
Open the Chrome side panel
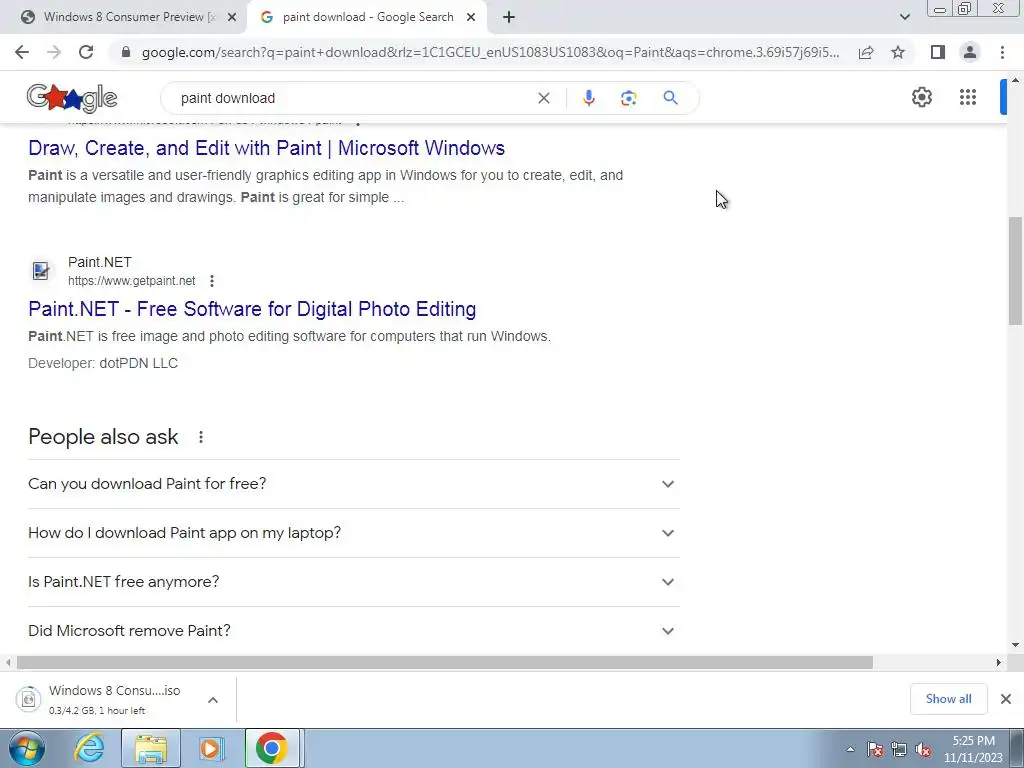tap(938, 52)
